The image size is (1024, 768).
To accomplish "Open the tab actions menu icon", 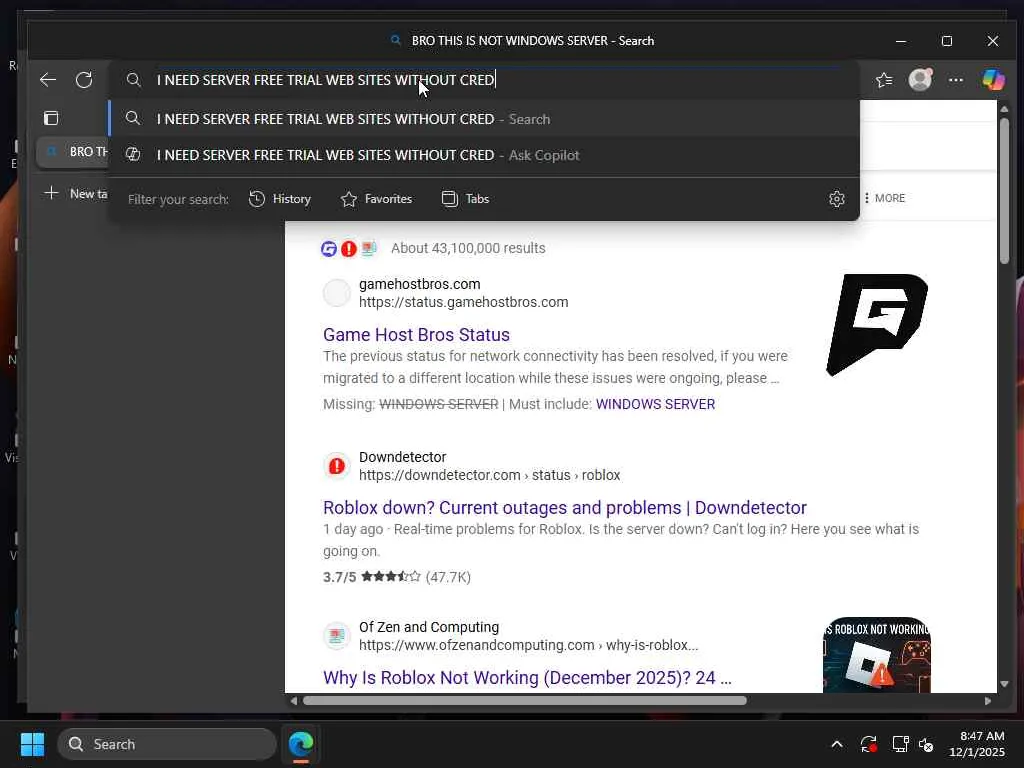I will (51, 118).
